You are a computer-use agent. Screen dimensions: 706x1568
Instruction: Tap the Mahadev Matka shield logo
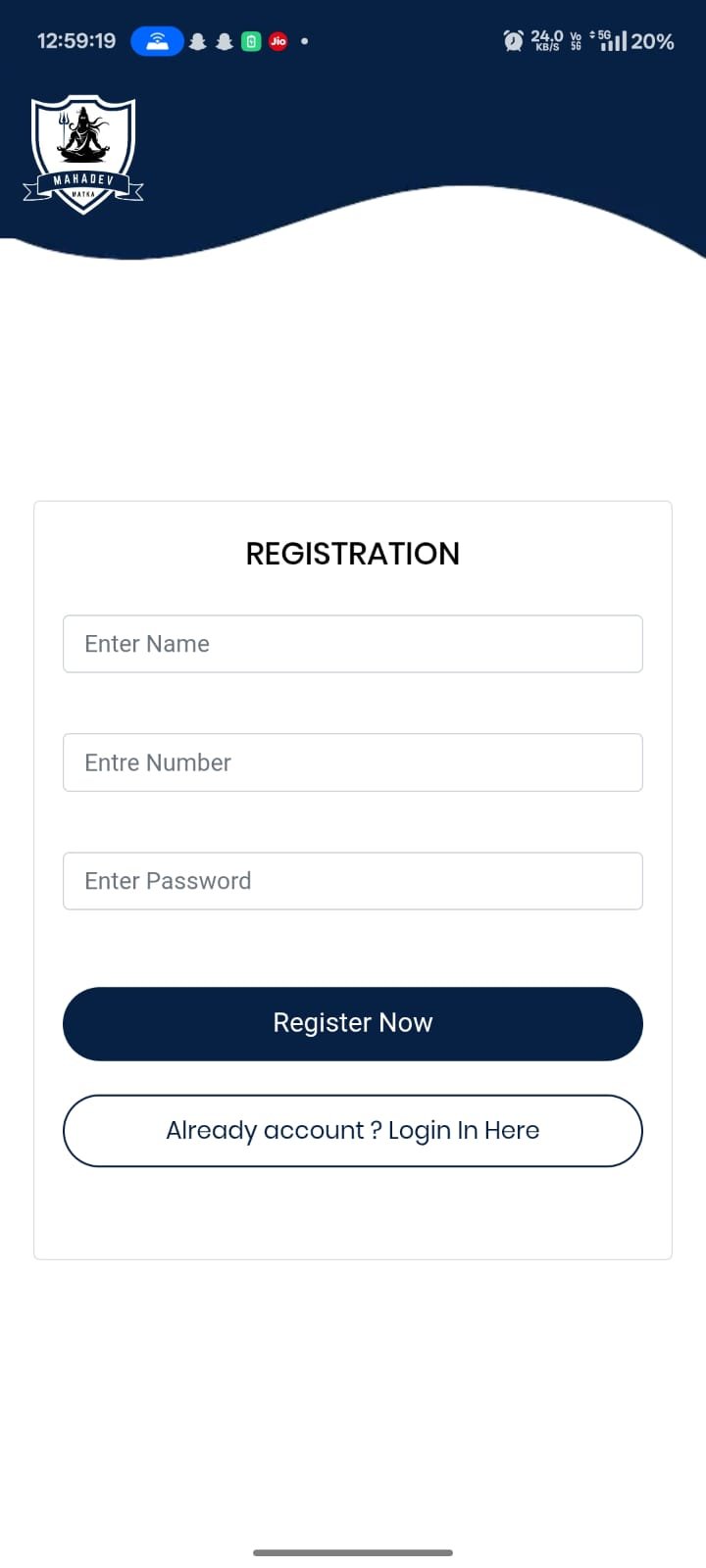point(83,154)
